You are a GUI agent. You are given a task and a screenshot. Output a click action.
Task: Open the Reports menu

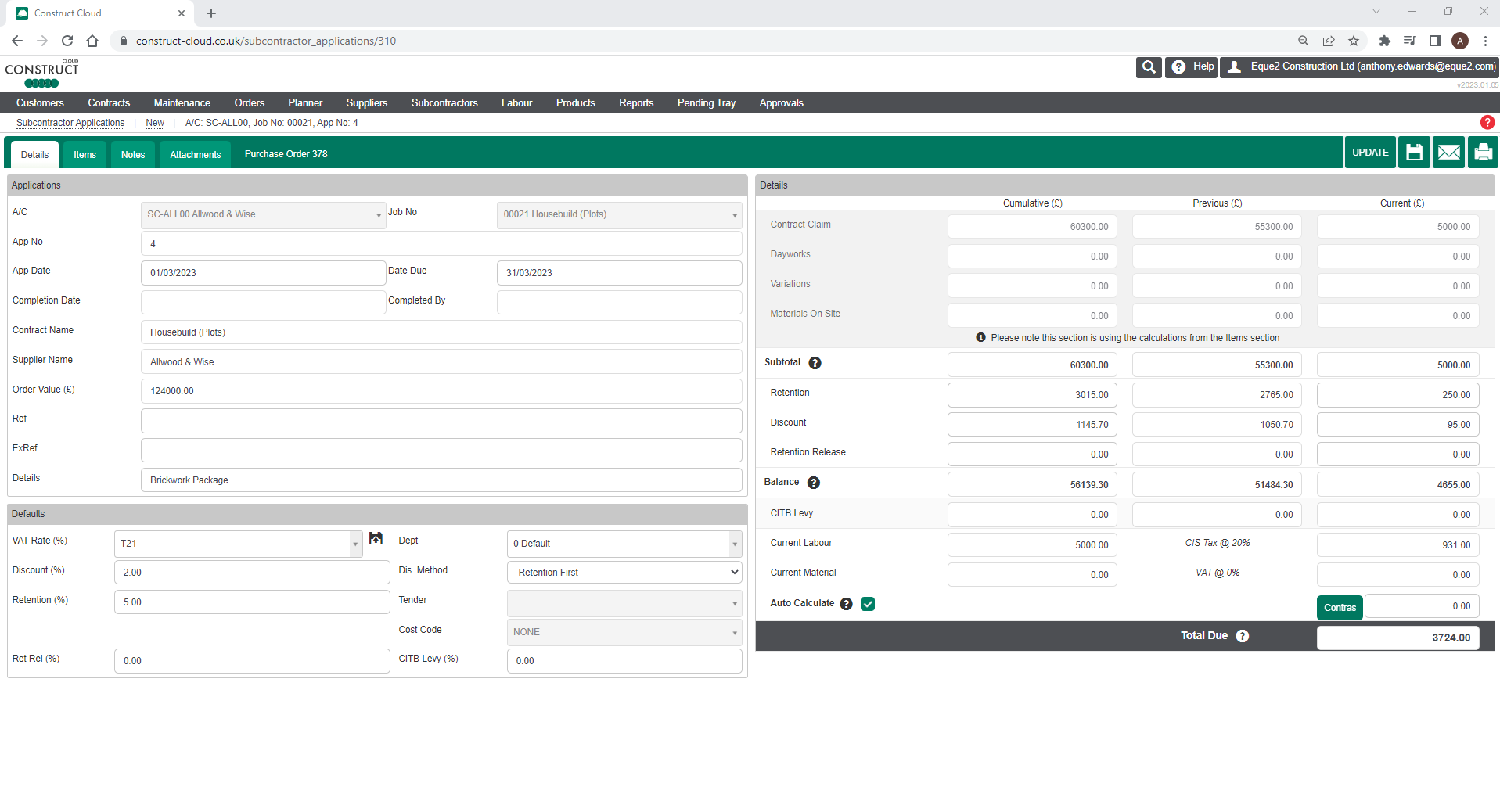tap(636, 103)
